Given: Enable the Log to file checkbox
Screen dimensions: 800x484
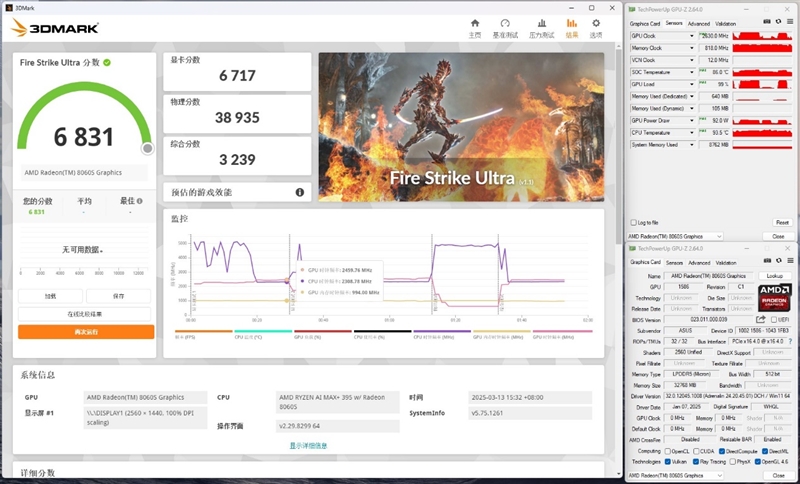Looking at the screenshot, I should [x=633, y=222].
